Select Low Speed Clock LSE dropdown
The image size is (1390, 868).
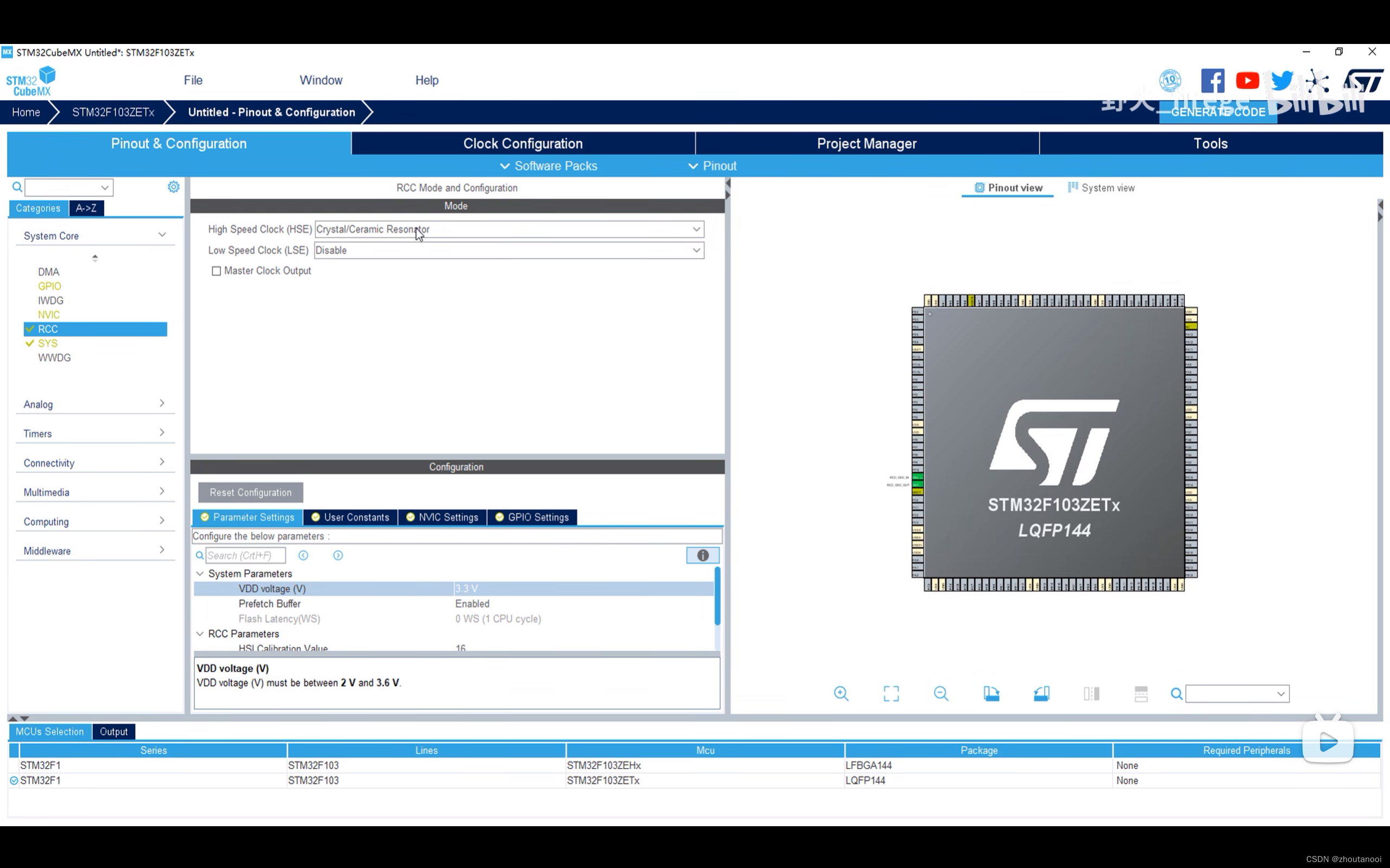pyautogui.click(x=507, y=249)
